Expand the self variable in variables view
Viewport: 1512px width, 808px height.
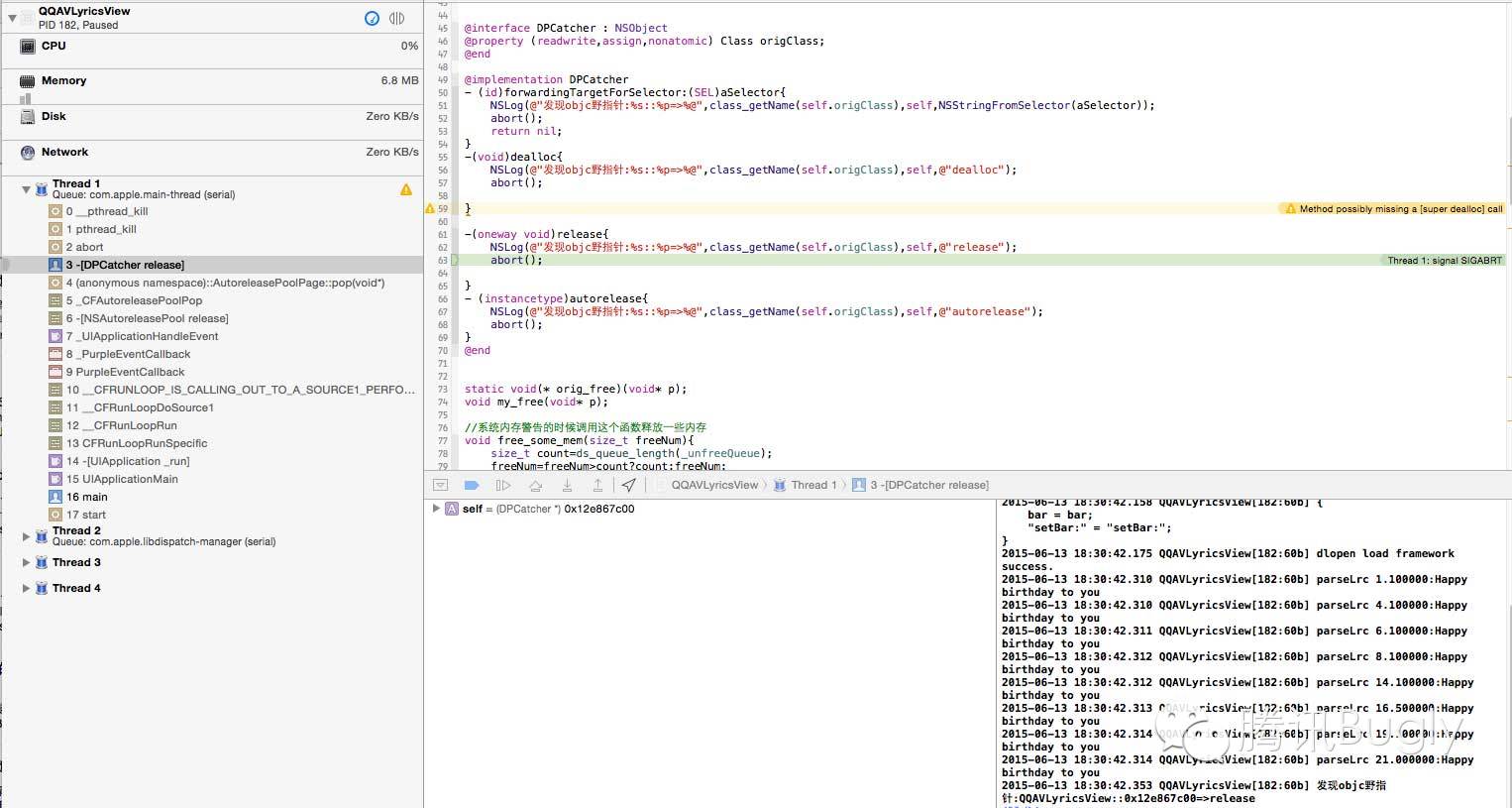pos(435,509)
